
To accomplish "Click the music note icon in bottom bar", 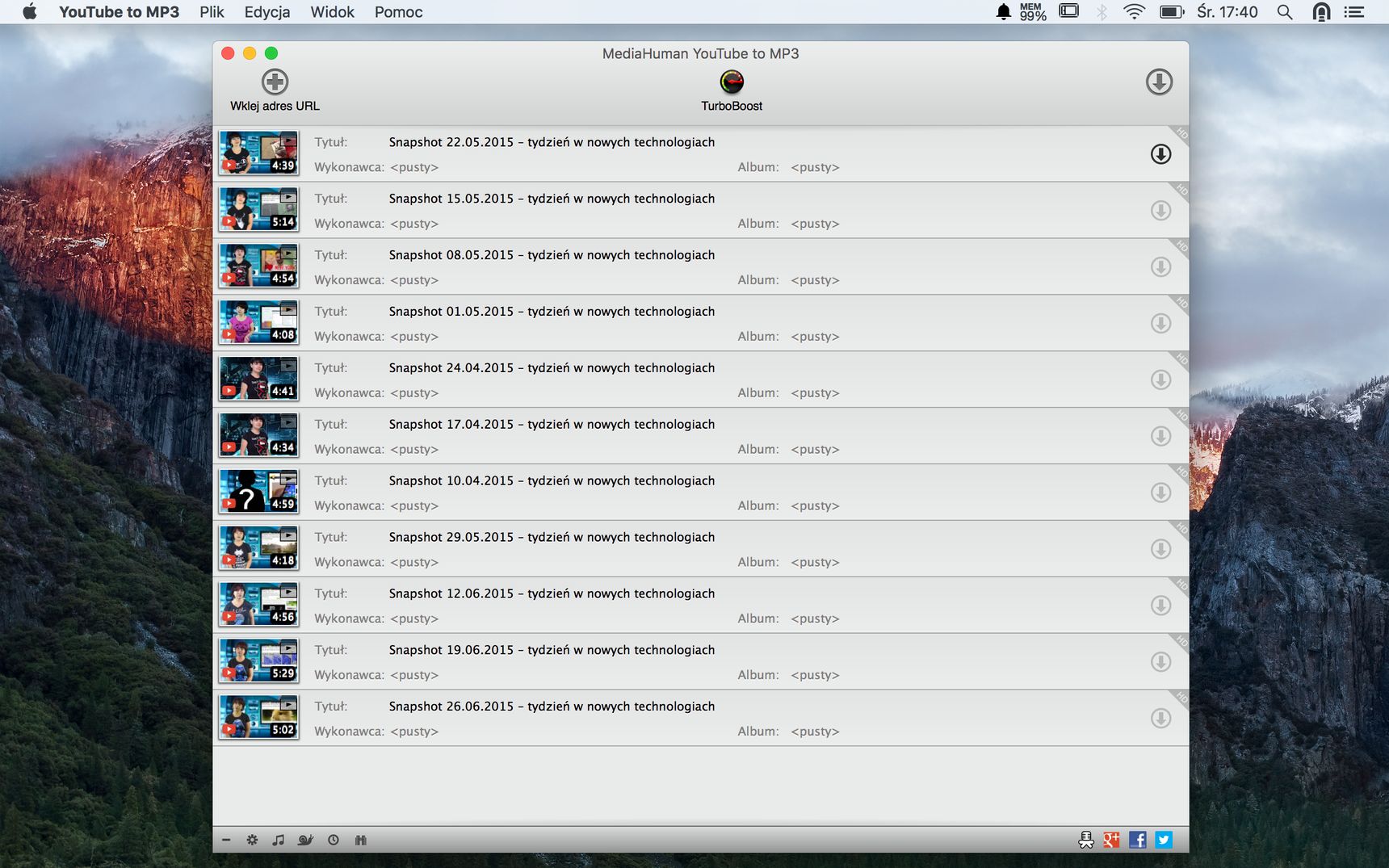I will 279,840.
